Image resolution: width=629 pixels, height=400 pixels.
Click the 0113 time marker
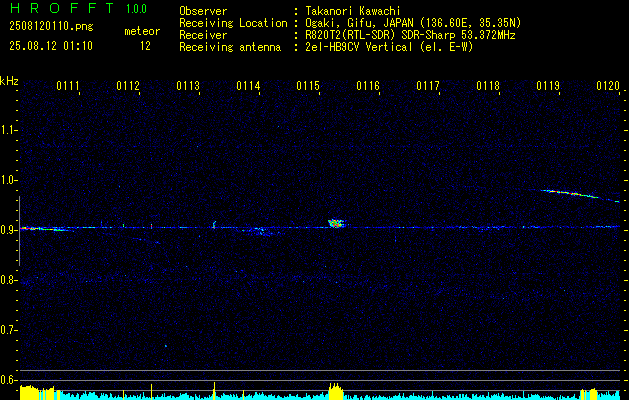click(188, 86)
